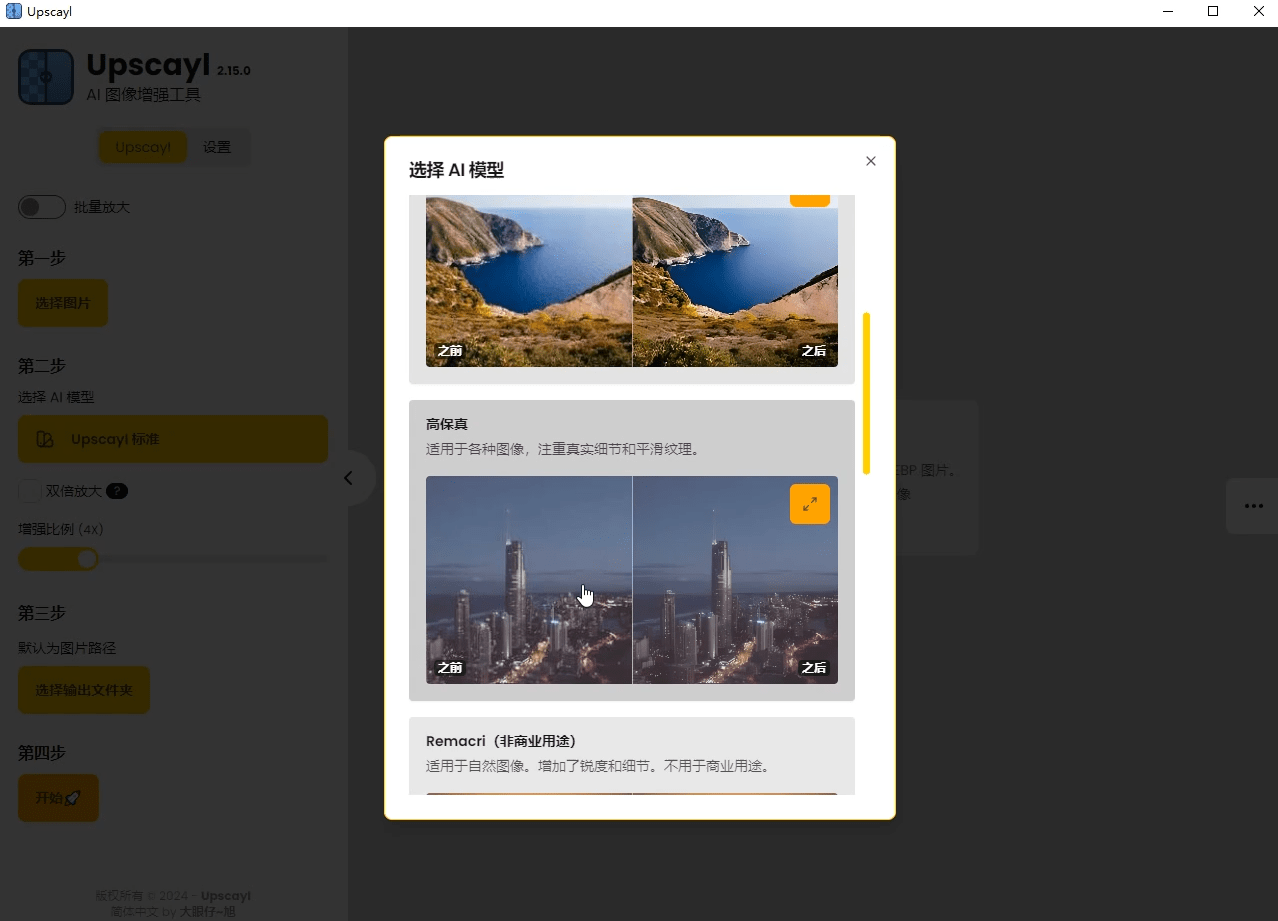Close the 选择 AI 模型 dialog
1278x921 pixels.
tap(870, 161)
